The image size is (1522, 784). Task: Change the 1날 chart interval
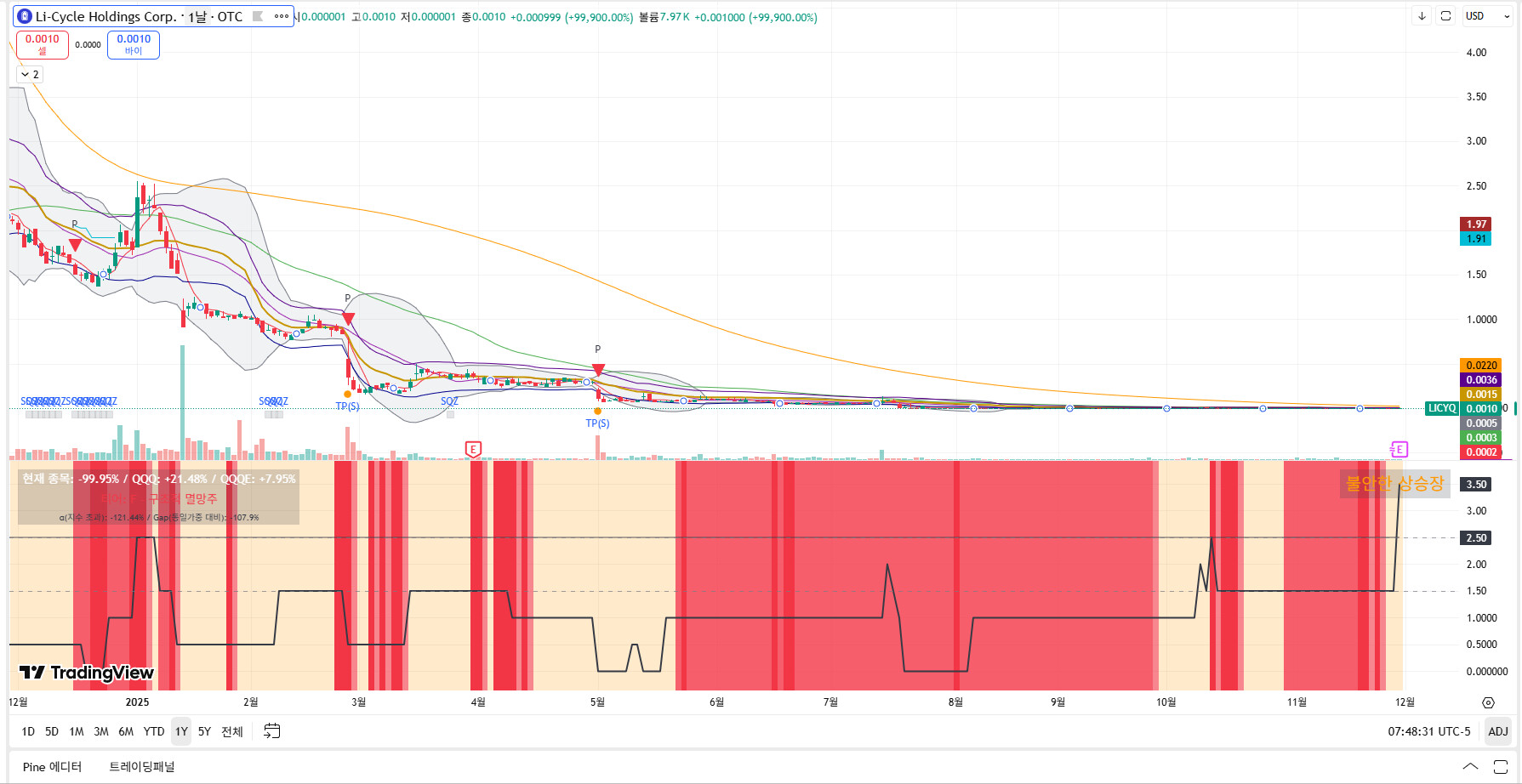tap(197, 16)
